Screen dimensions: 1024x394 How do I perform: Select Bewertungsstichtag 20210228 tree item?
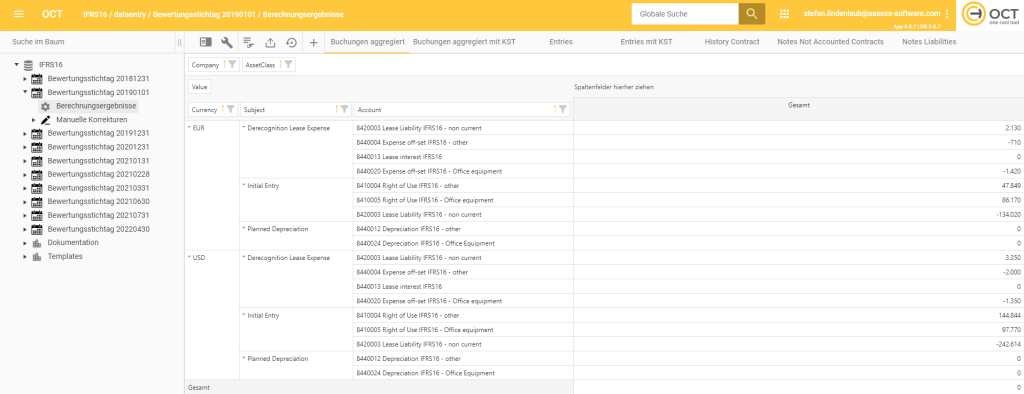coord(98,174)
